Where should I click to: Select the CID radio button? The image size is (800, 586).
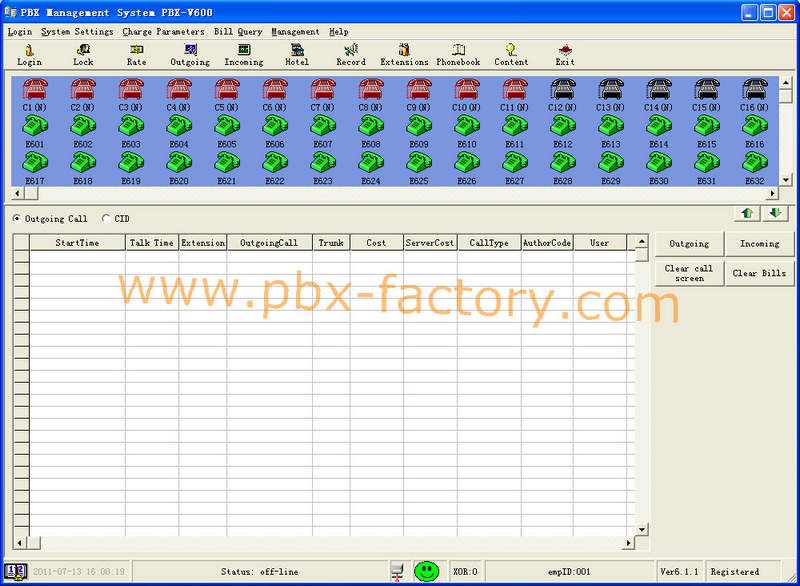point(106,218)
